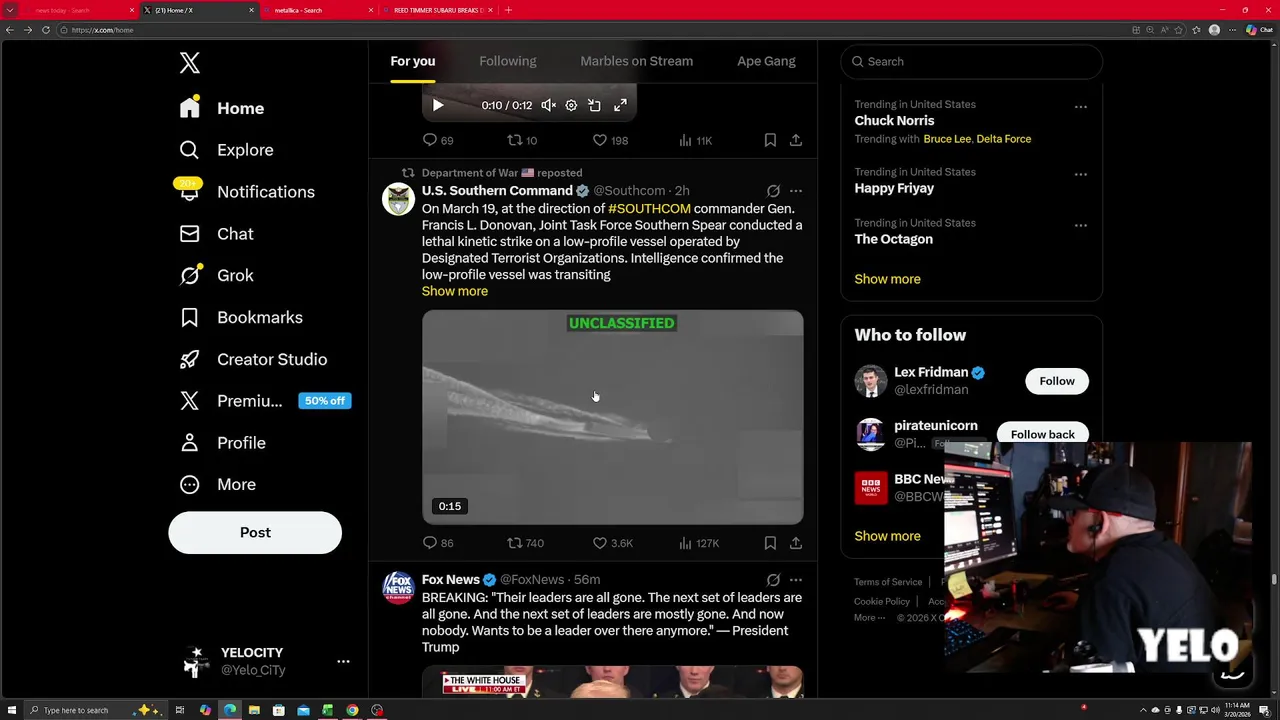1280x720 pixels.
Task: Open the Delta Force trending link
Action: click(1004, 139)
